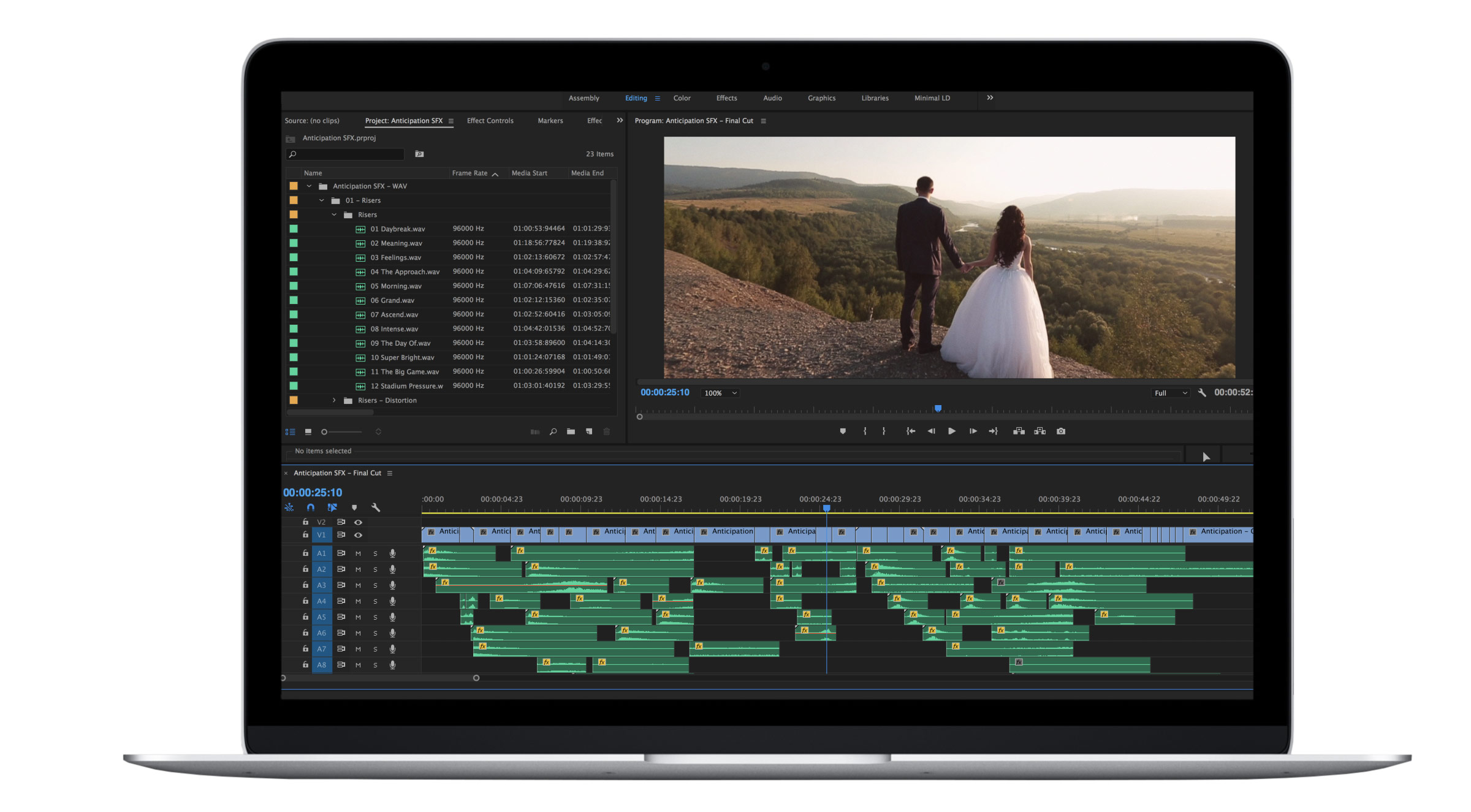
Task: Open Find in project panel
Action: coord(553,432)
